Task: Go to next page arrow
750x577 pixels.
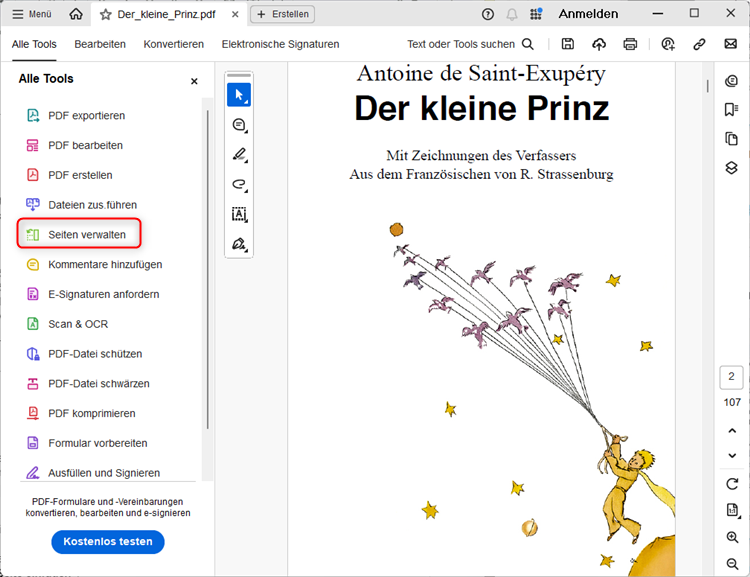Action: point(732,455)
